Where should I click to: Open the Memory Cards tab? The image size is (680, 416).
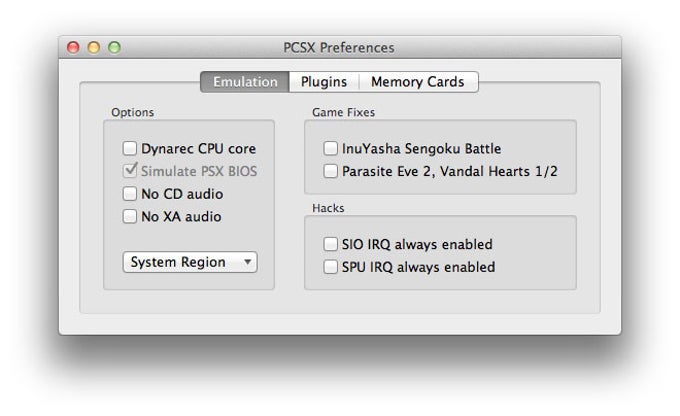(x=418, y=82)
